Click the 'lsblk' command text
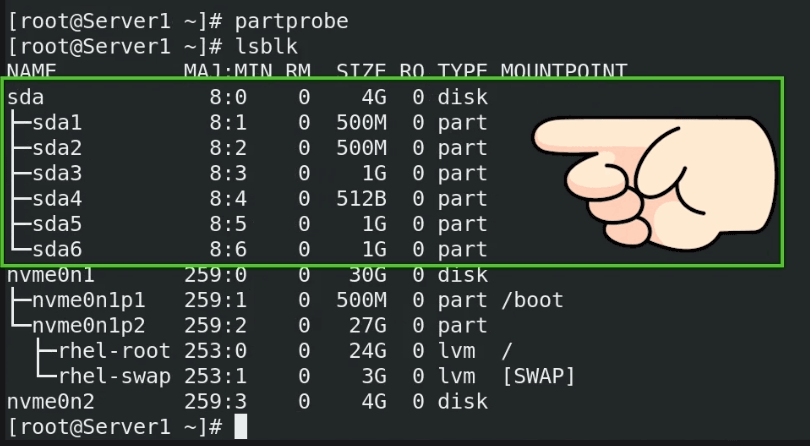This screenshot has width=810, height=446. tap(267, 47)
